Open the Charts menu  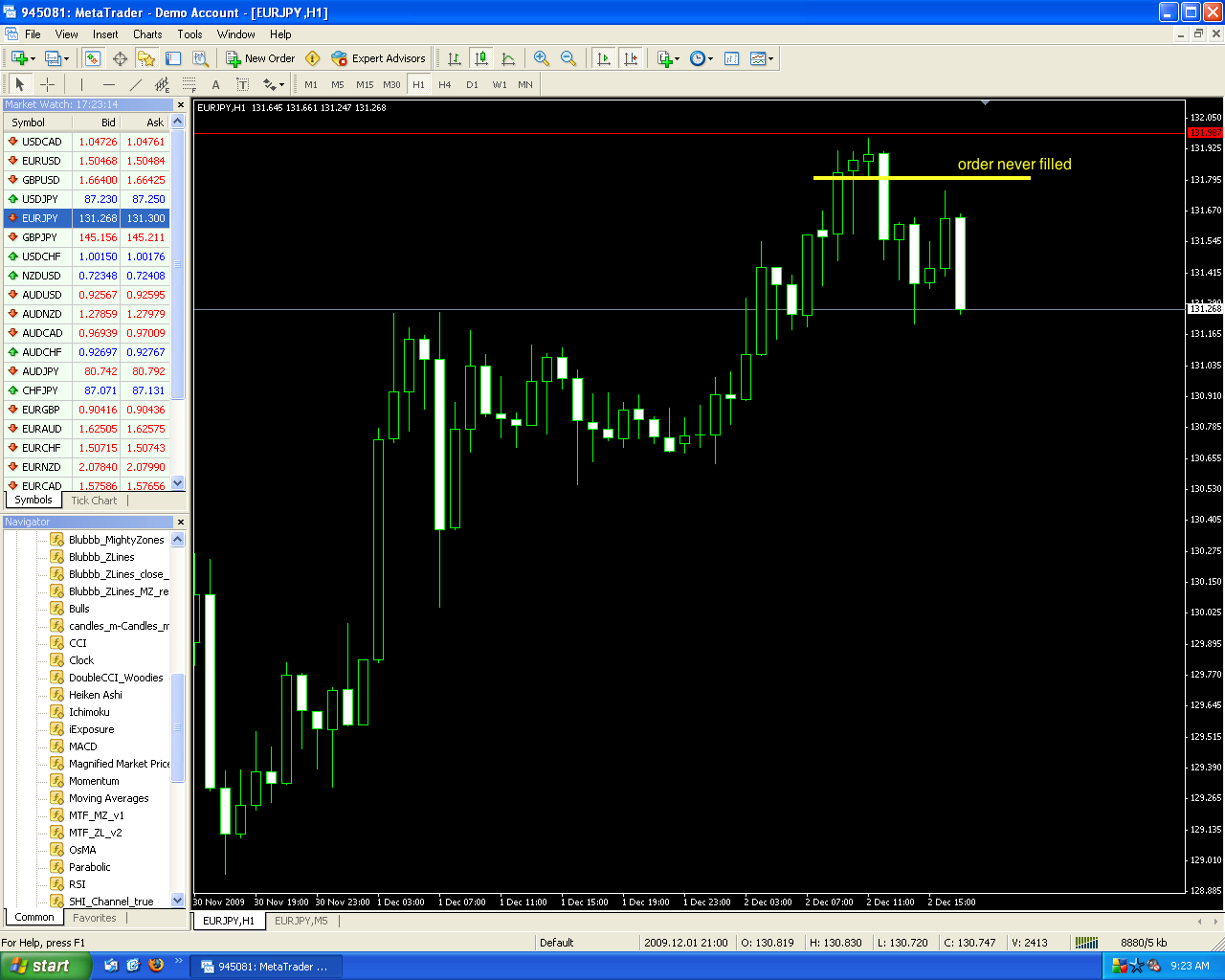coord(147,33)
